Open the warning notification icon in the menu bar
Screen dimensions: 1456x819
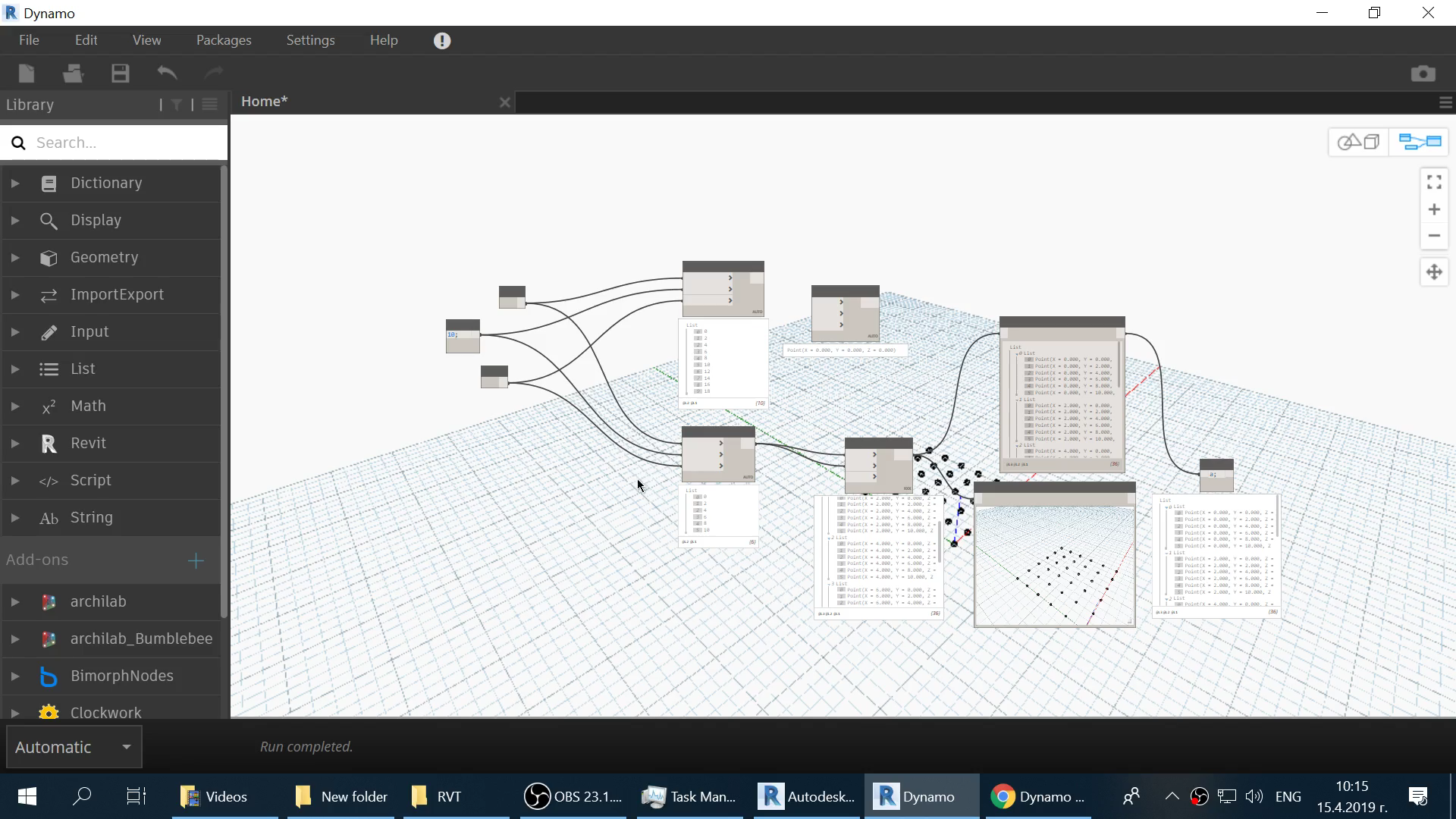point(442,41)
